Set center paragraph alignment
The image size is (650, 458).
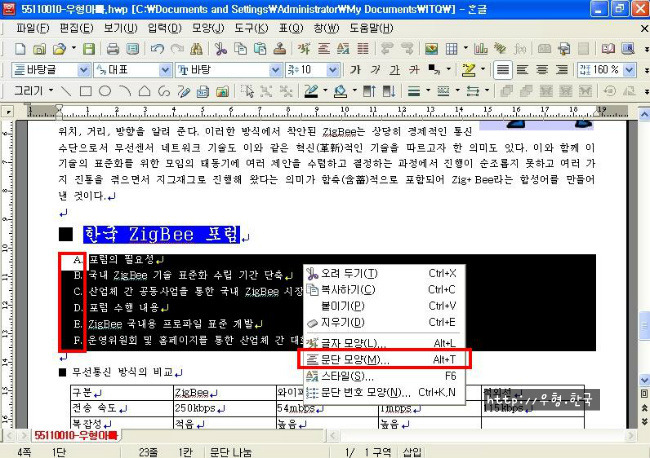point(542,70)
